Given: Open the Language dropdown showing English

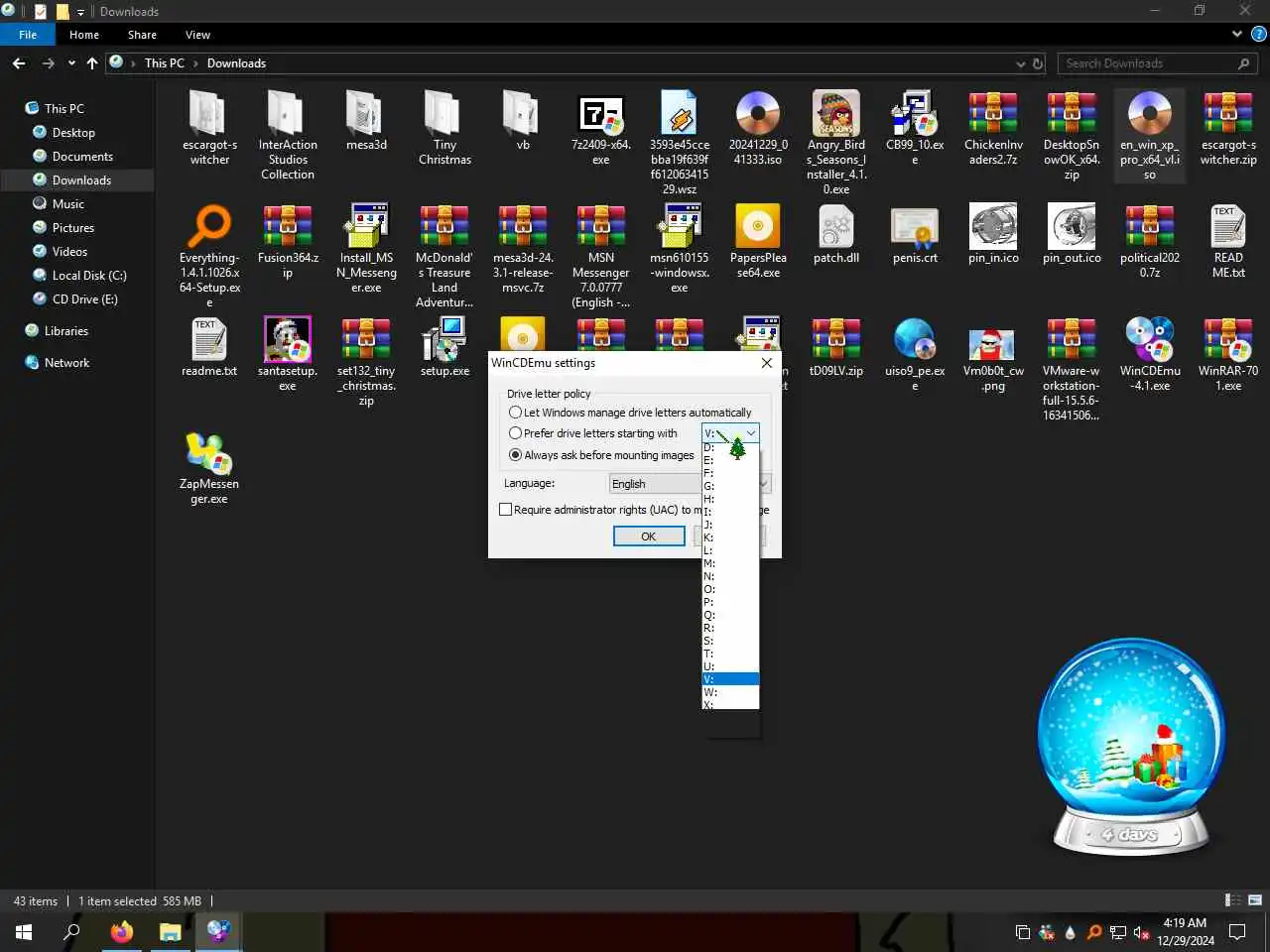Looking at the screenshot, I should pos(690,484).
